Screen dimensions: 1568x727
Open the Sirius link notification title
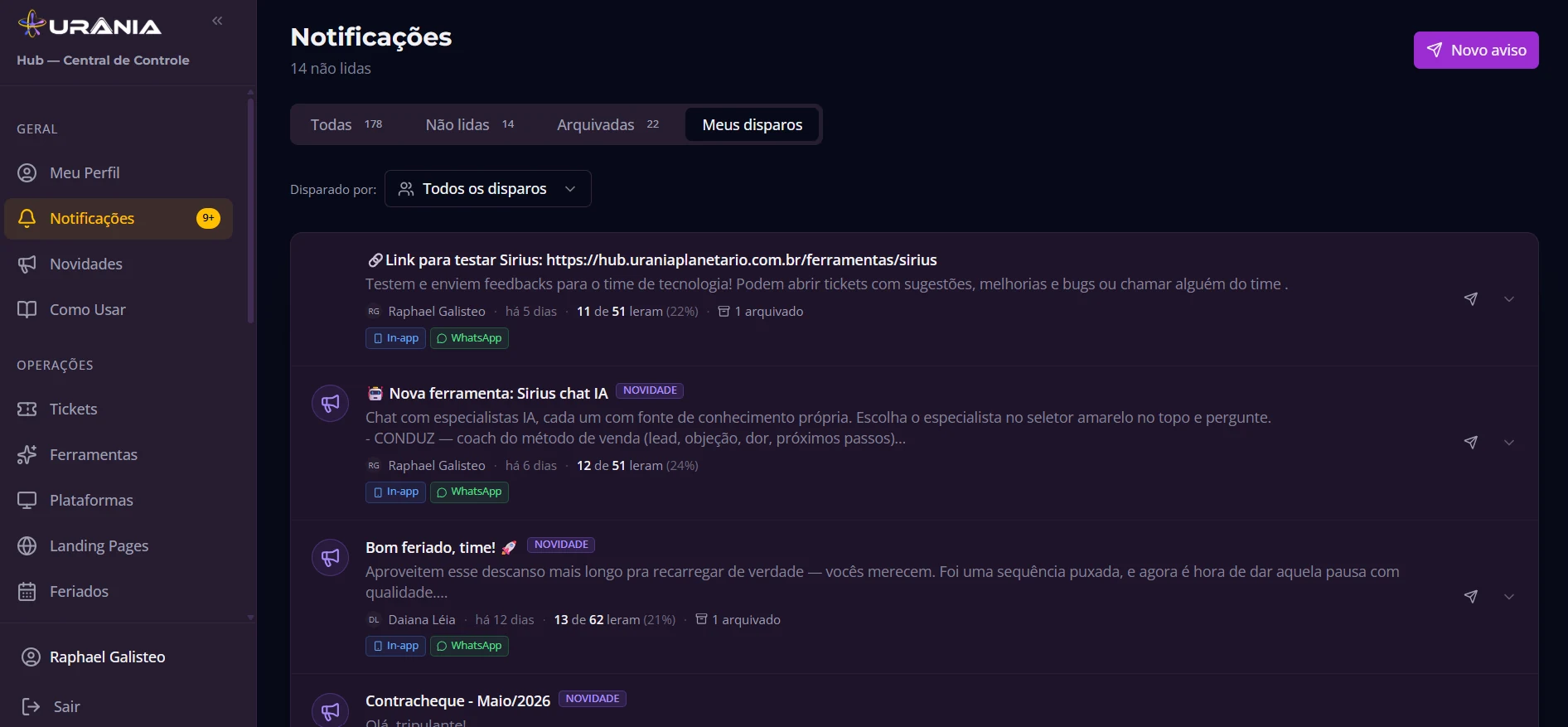click(652, 259)
